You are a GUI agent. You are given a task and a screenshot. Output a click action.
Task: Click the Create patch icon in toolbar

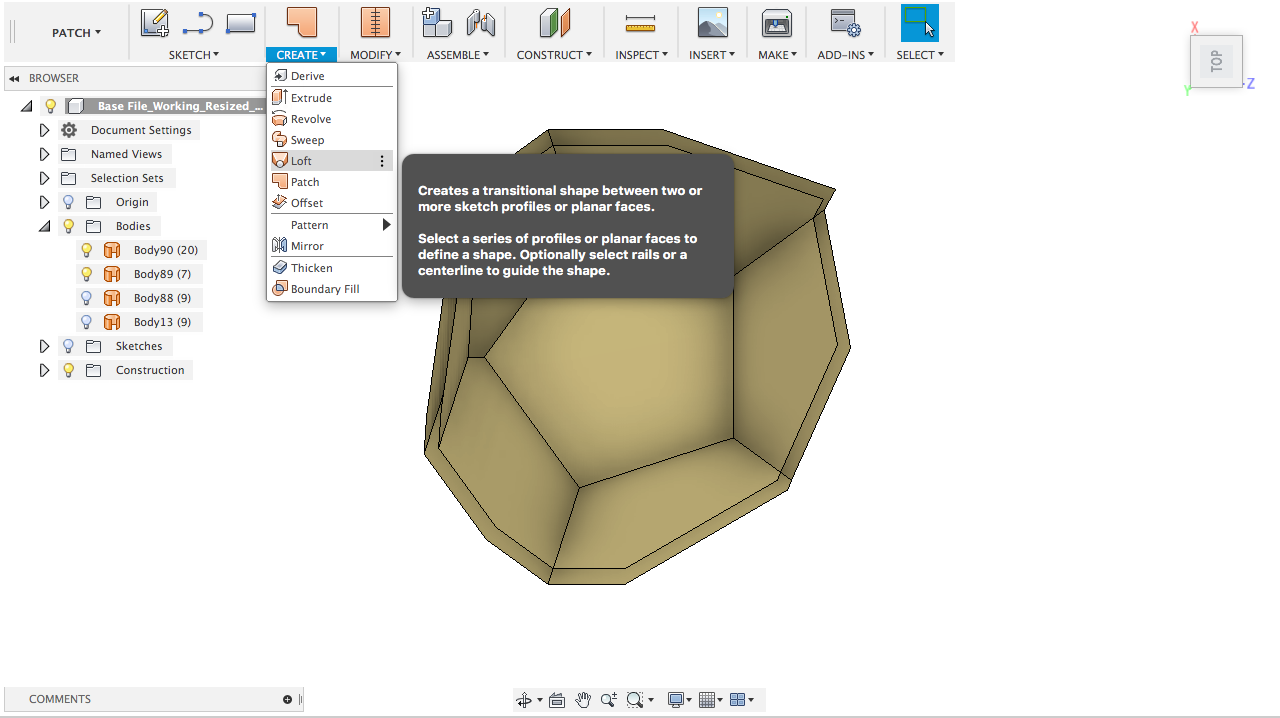pyautogui.click(x=301, y=22)
